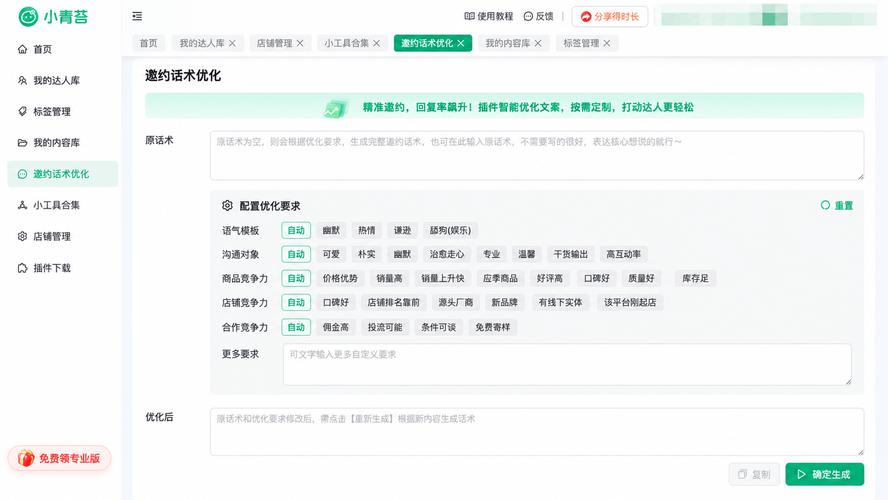Select the 高互动率 tag

624,254
